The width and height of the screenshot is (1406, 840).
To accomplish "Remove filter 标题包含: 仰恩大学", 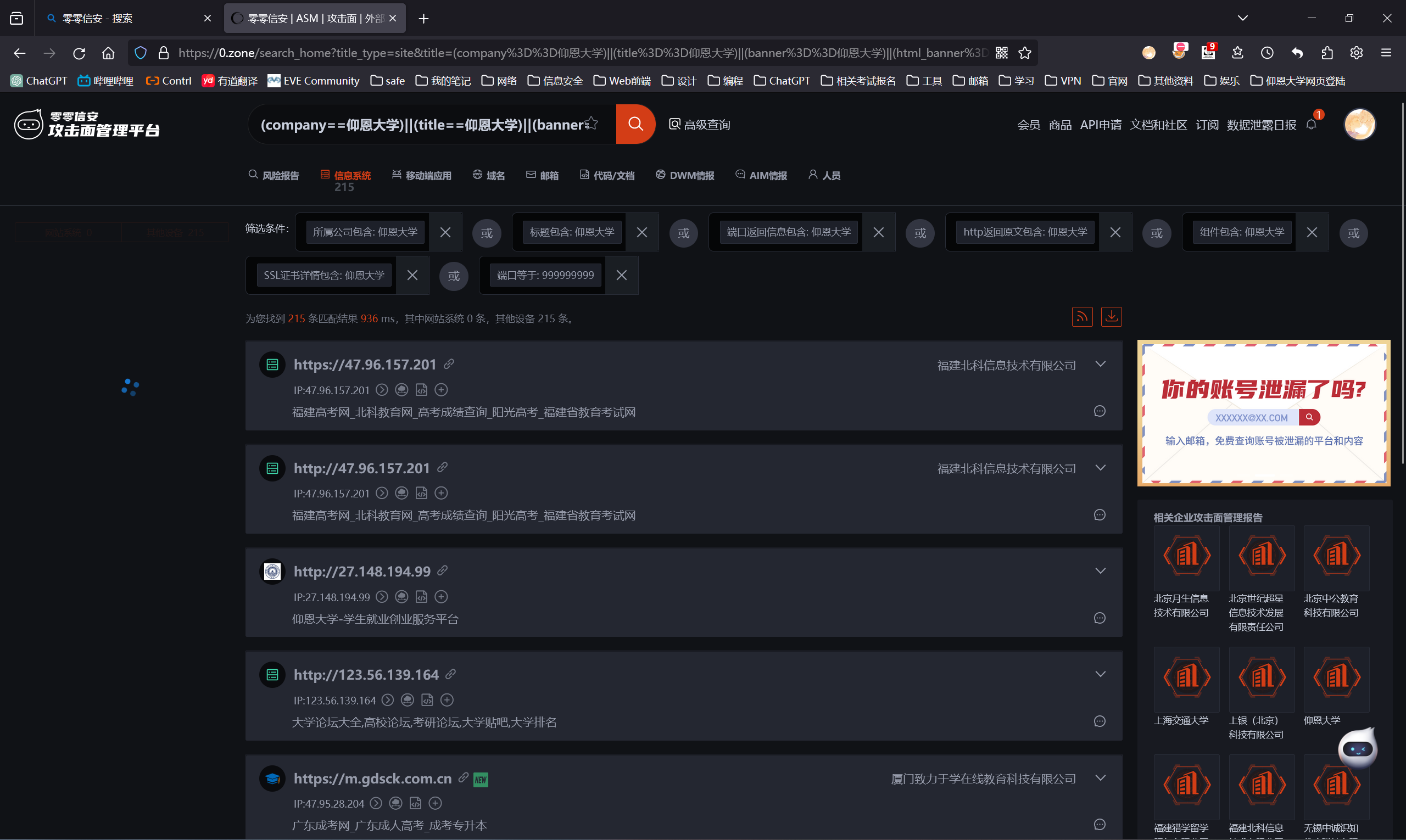I will click(x=641, y=232).
